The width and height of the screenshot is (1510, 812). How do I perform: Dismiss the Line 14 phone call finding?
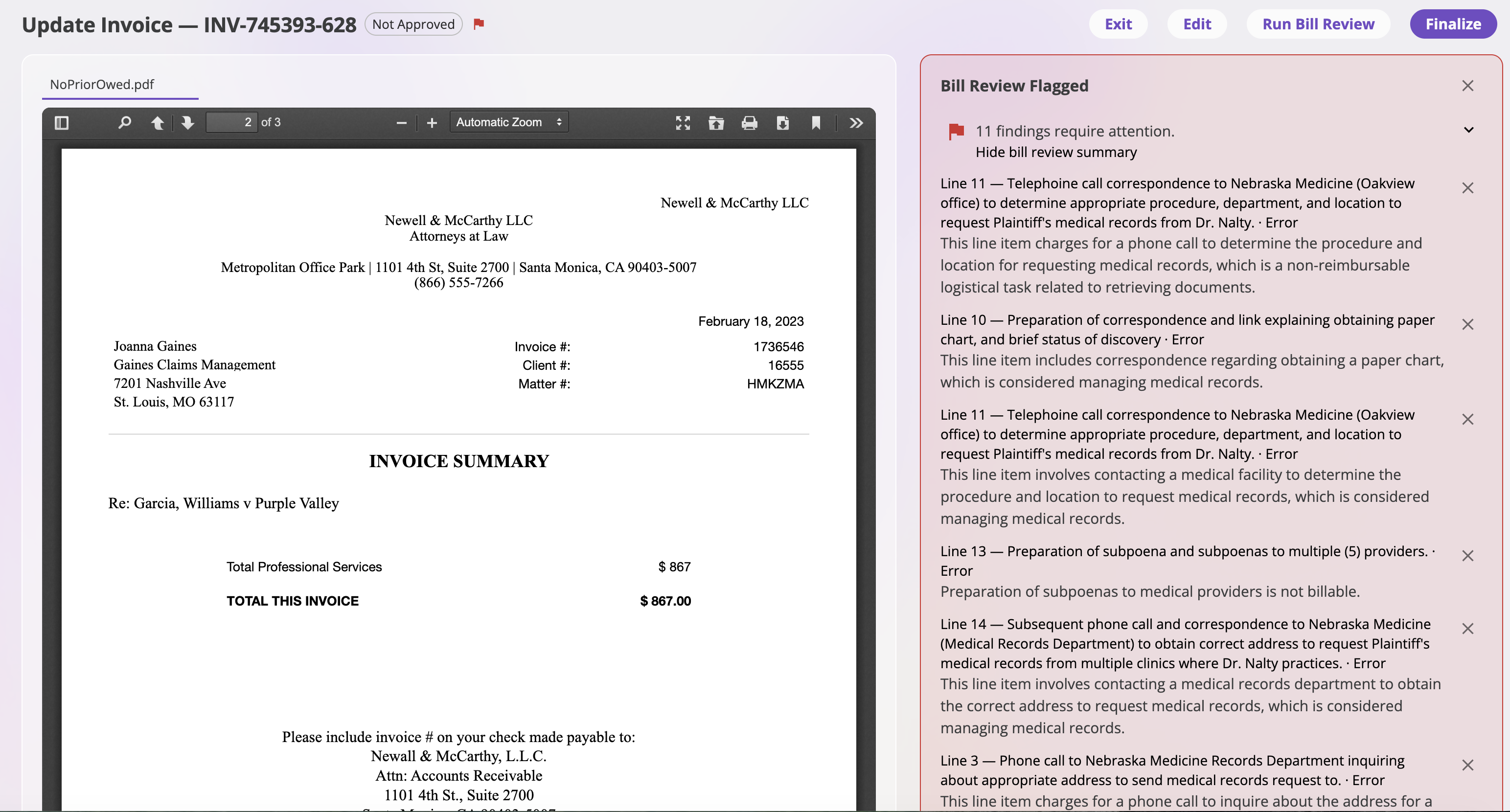1467,628
